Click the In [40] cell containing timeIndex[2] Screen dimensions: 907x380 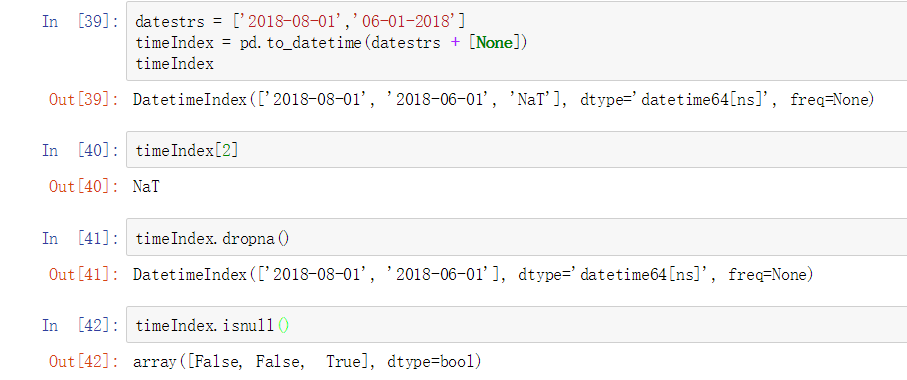[x=517, y=150]
